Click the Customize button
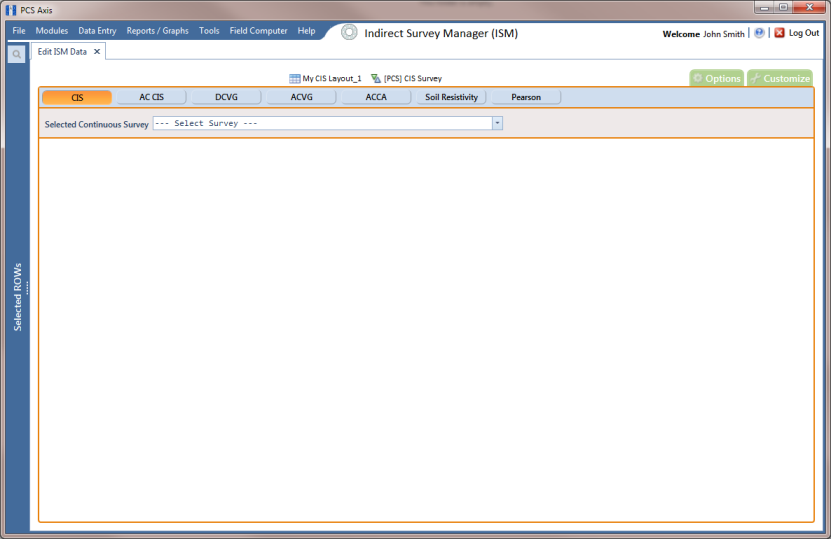Image resolution: width=831 pixels, height=539 pixels. pos(780,78)
